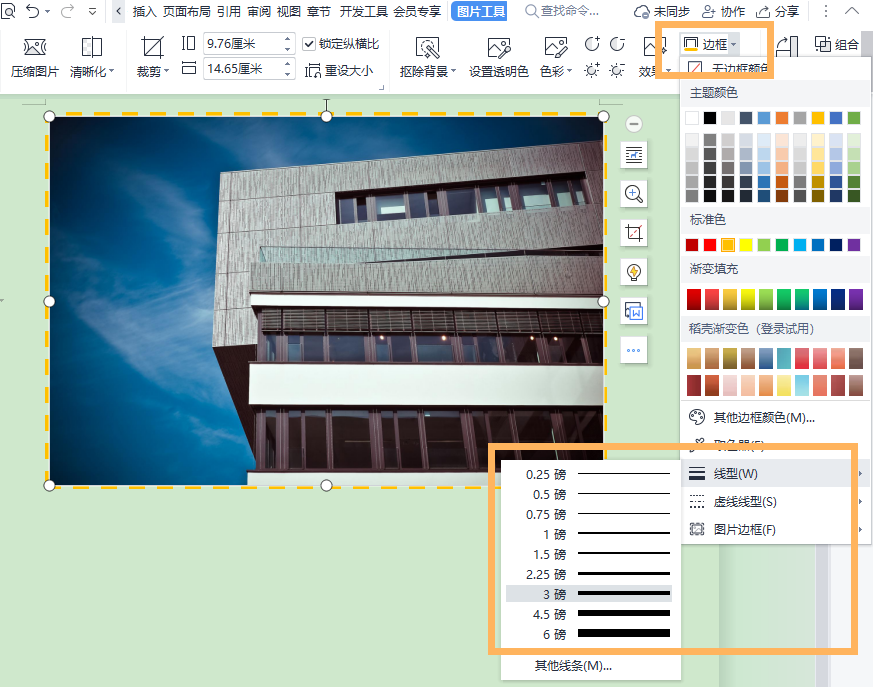Viewport: 873px width, 687px height.
Task: Open the Review (审阅) tab
Action: point(259,11)
